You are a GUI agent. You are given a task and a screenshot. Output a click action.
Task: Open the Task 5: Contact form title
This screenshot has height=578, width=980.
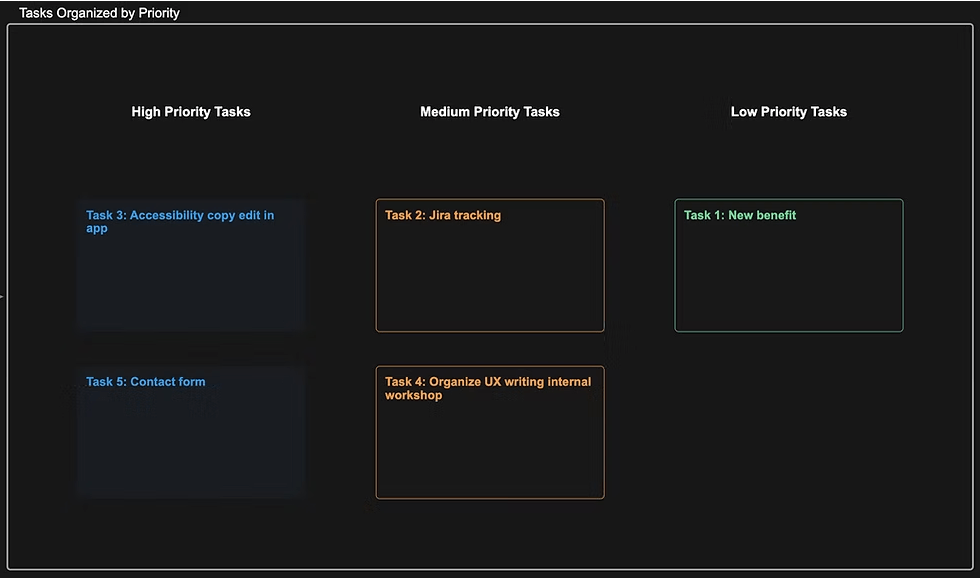145,382
